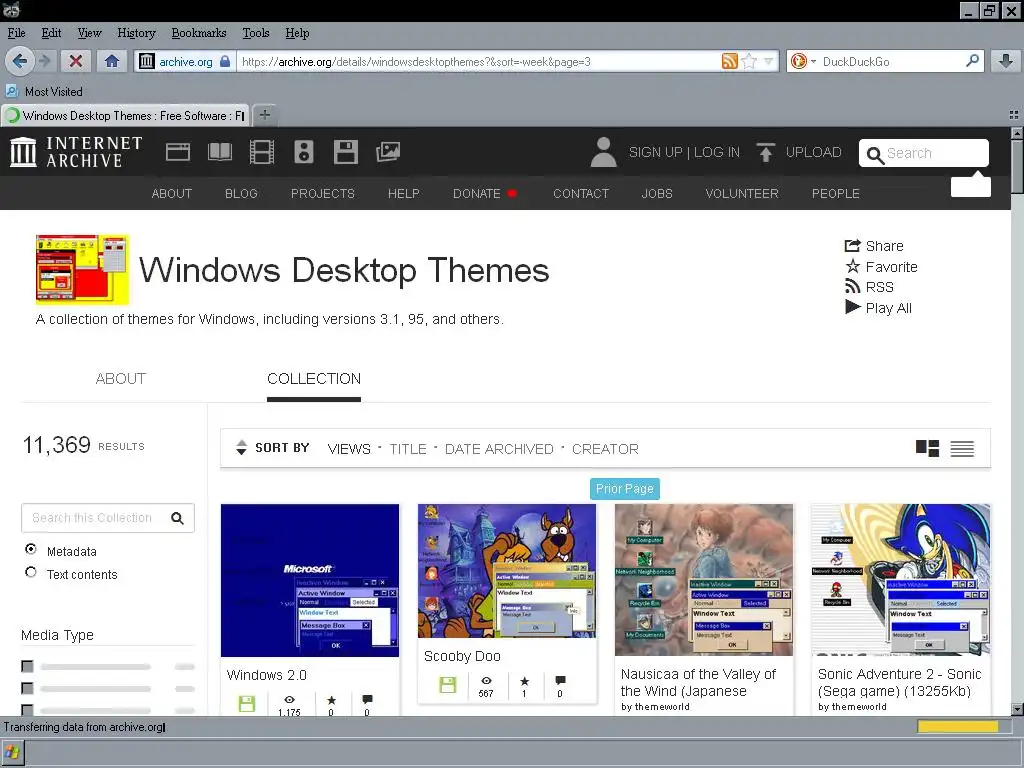Click the Upload arrow icon
Image resolution: width=1024 pixels, height=768 pixels.
(x=765, y=152)
